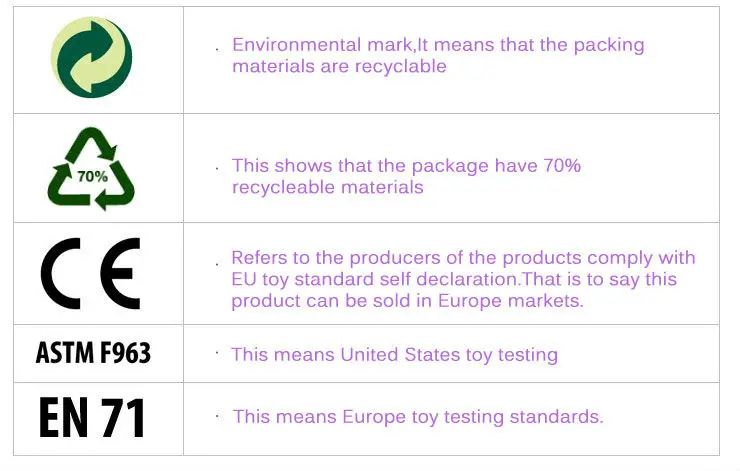
Task: Click 'This means United States toy testing'
Action: 394,354
